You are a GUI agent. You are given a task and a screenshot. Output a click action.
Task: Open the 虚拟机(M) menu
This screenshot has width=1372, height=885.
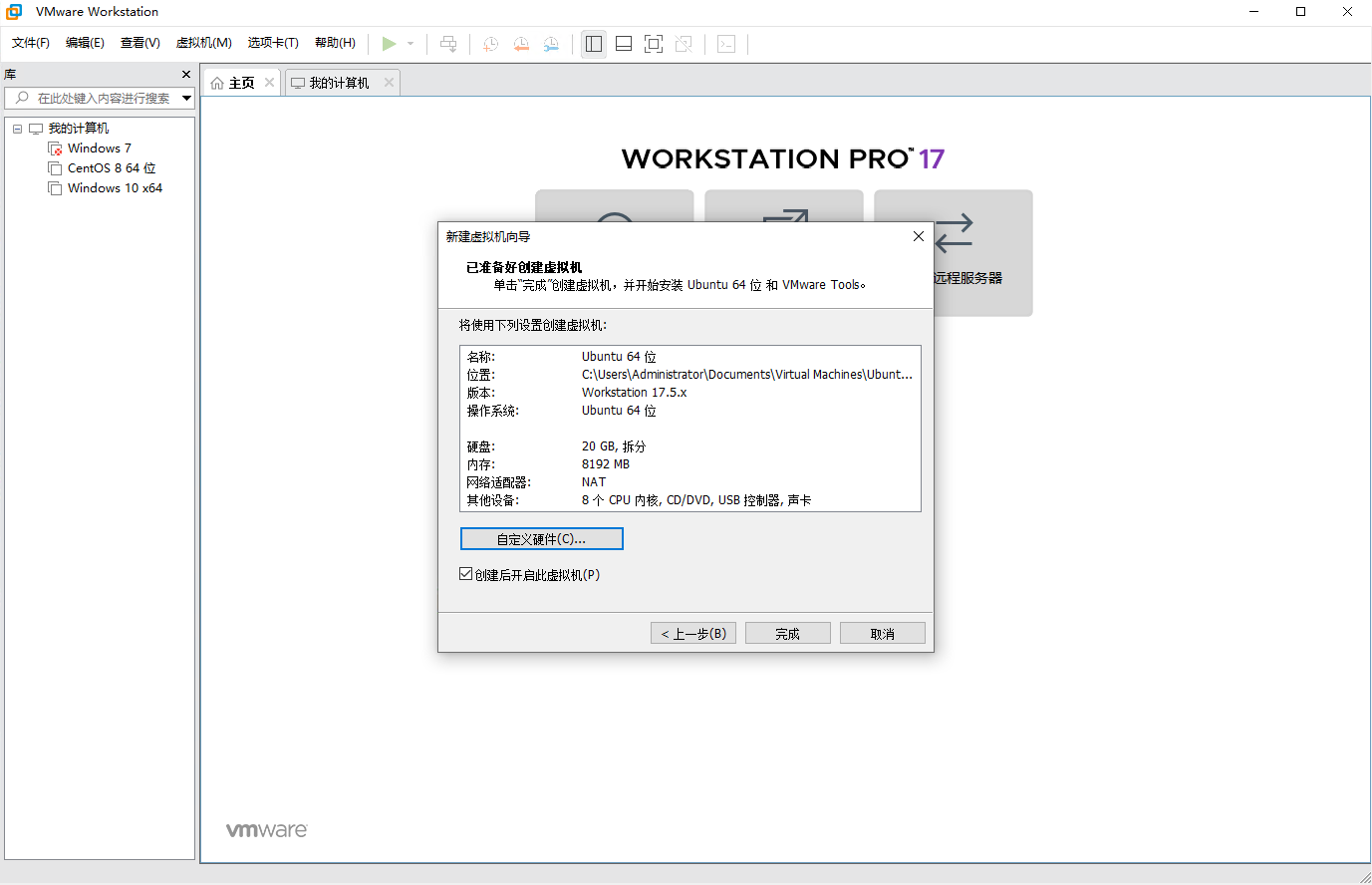[203, 43]
